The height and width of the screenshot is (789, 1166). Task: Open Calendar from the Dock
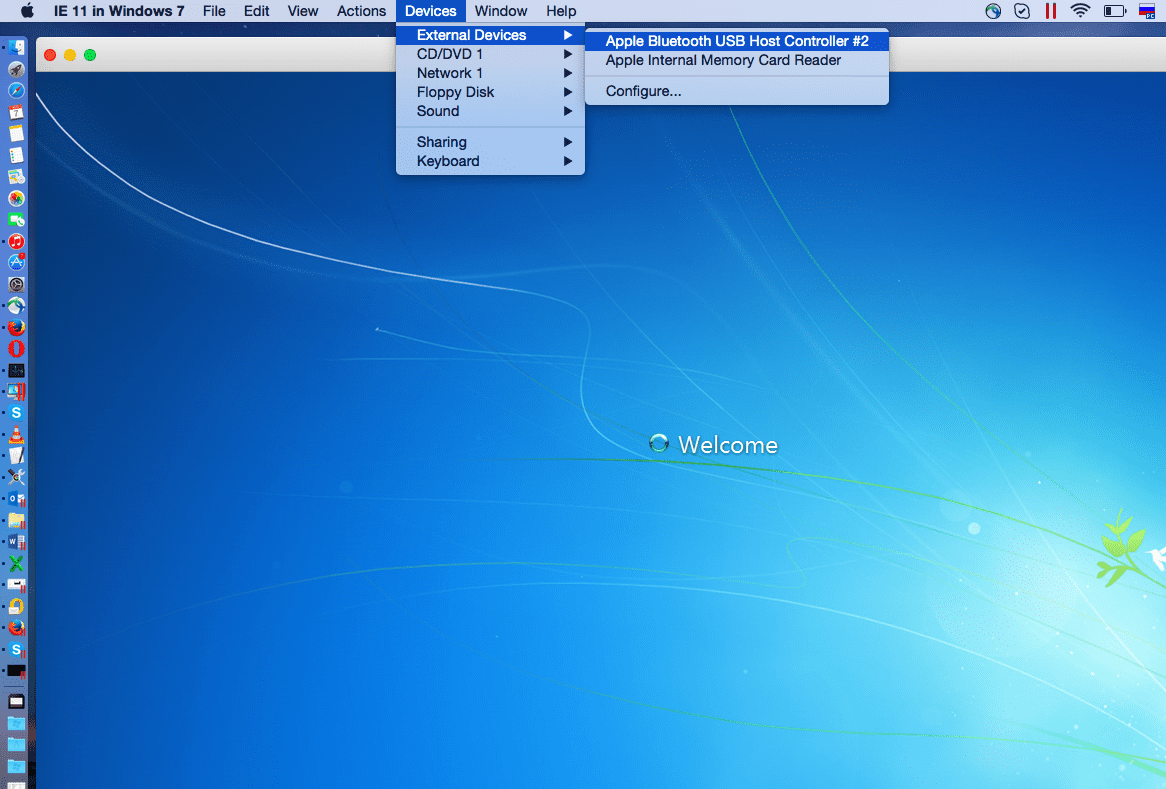(15, 112)
